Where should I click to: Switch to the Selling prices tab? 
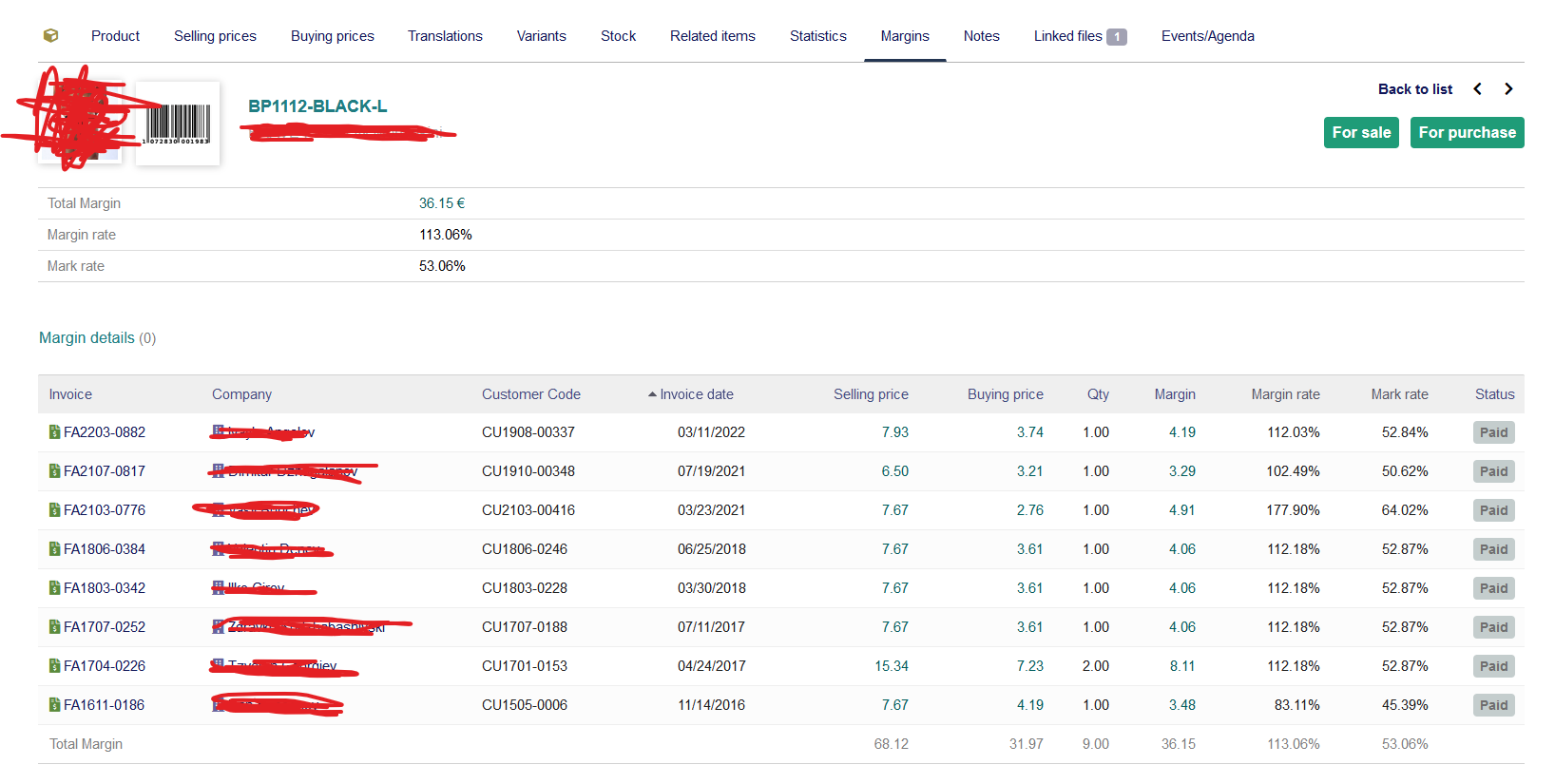(x=215, y=36)
